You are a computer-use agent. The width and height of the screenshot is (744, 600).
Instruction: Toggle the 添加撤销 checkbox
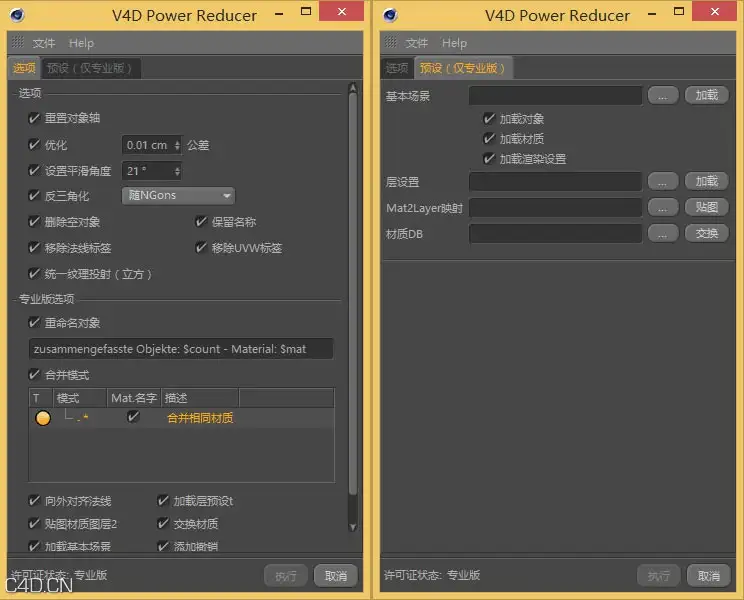[x=163, y=546]
